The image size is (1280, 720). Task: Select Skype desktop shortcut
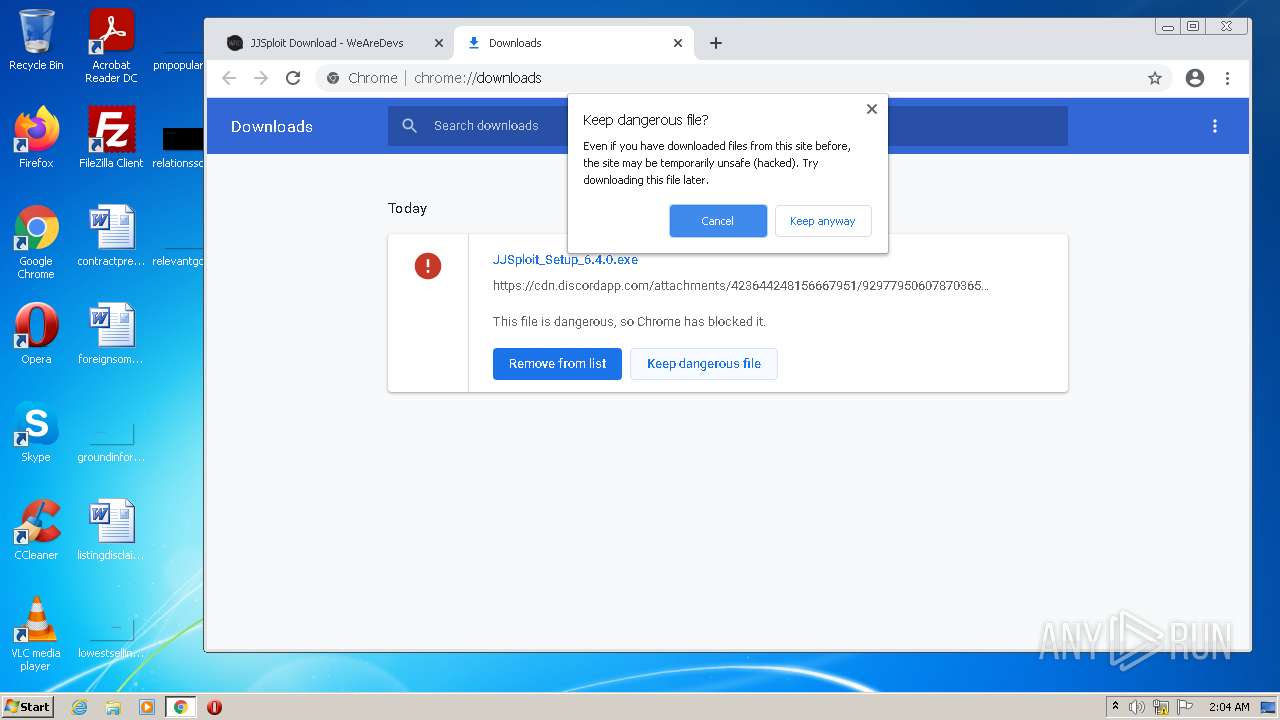click(36, 431)
